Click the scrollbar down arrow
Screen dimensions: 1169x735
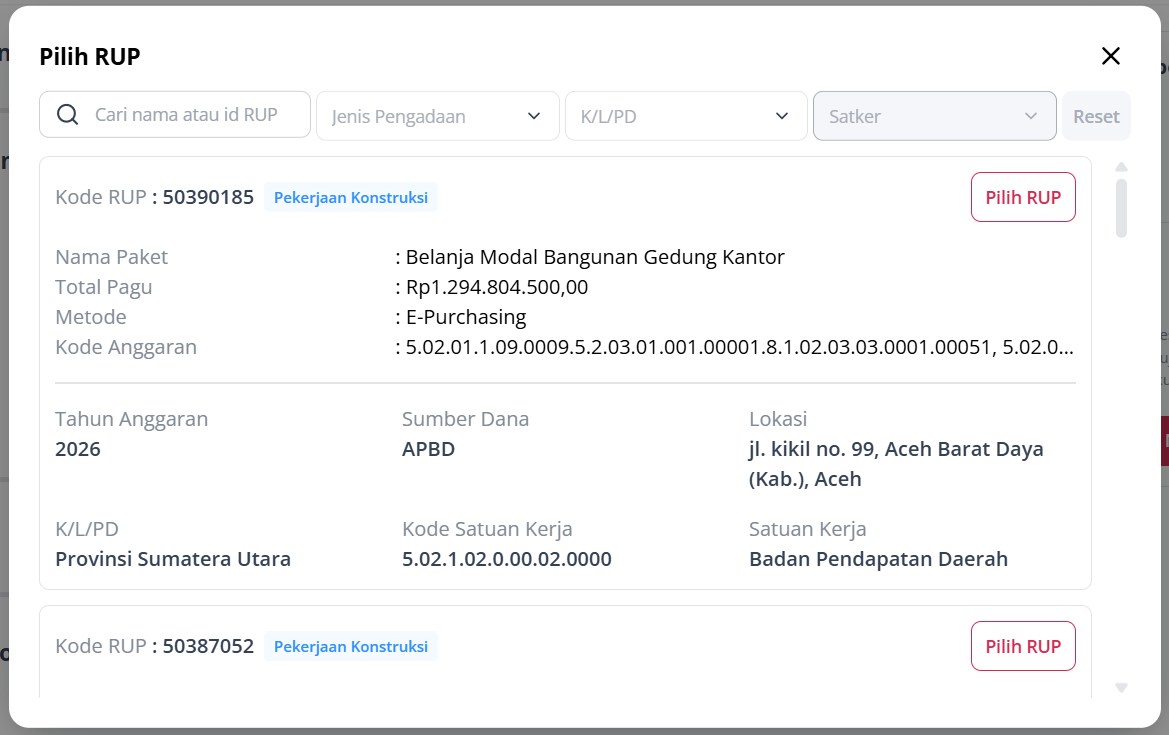[x=1121, y=688]
